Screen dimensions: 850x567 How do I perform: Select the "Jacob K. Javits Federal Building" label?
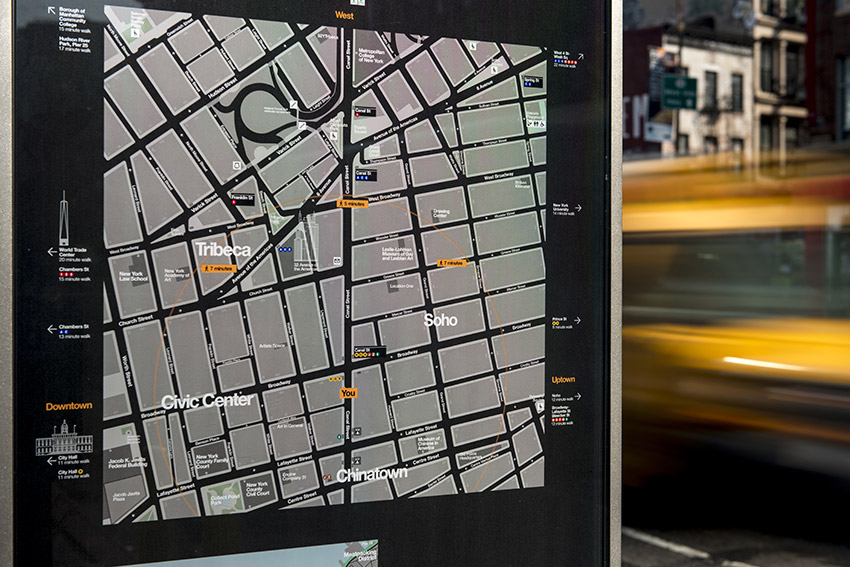127,462
